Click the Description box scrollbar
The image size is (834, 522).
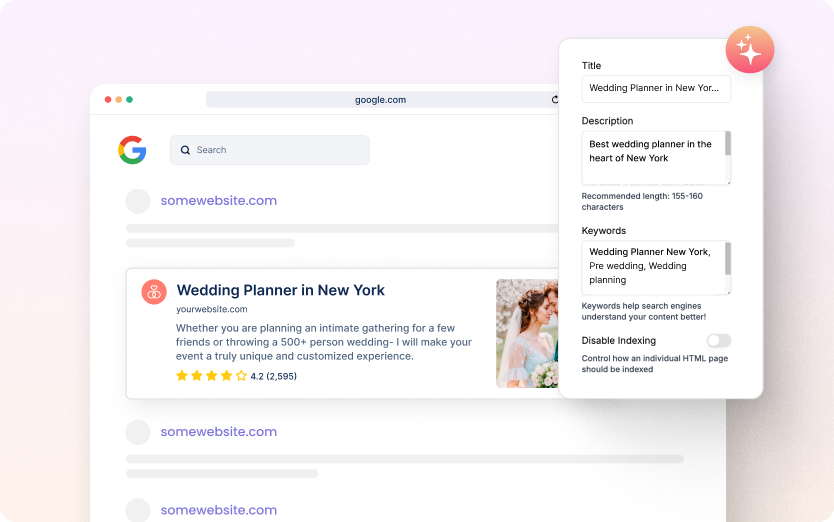727,146
